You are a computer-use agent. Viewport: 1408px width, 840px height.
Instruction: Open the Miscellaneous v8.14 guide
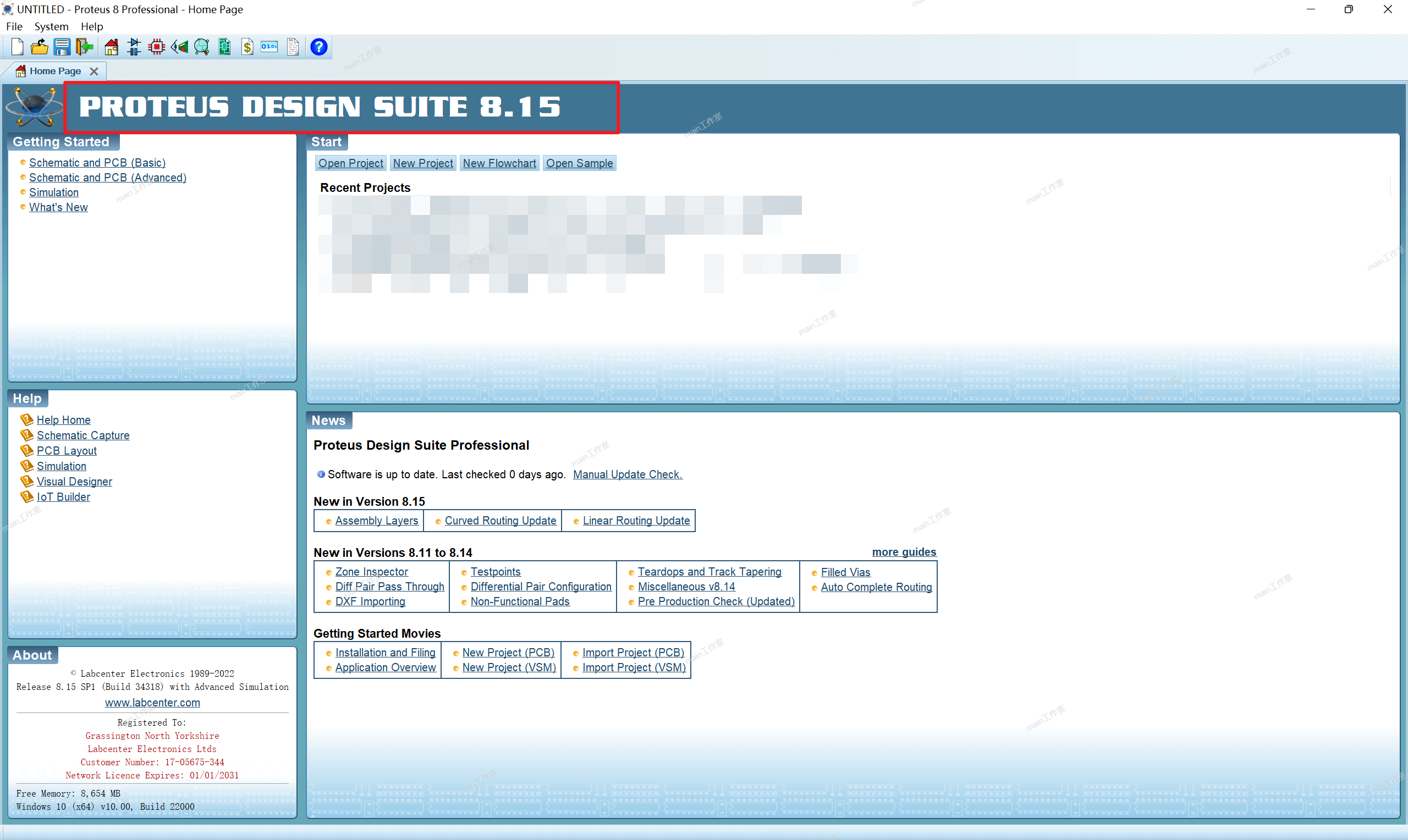tap(686, 587)
